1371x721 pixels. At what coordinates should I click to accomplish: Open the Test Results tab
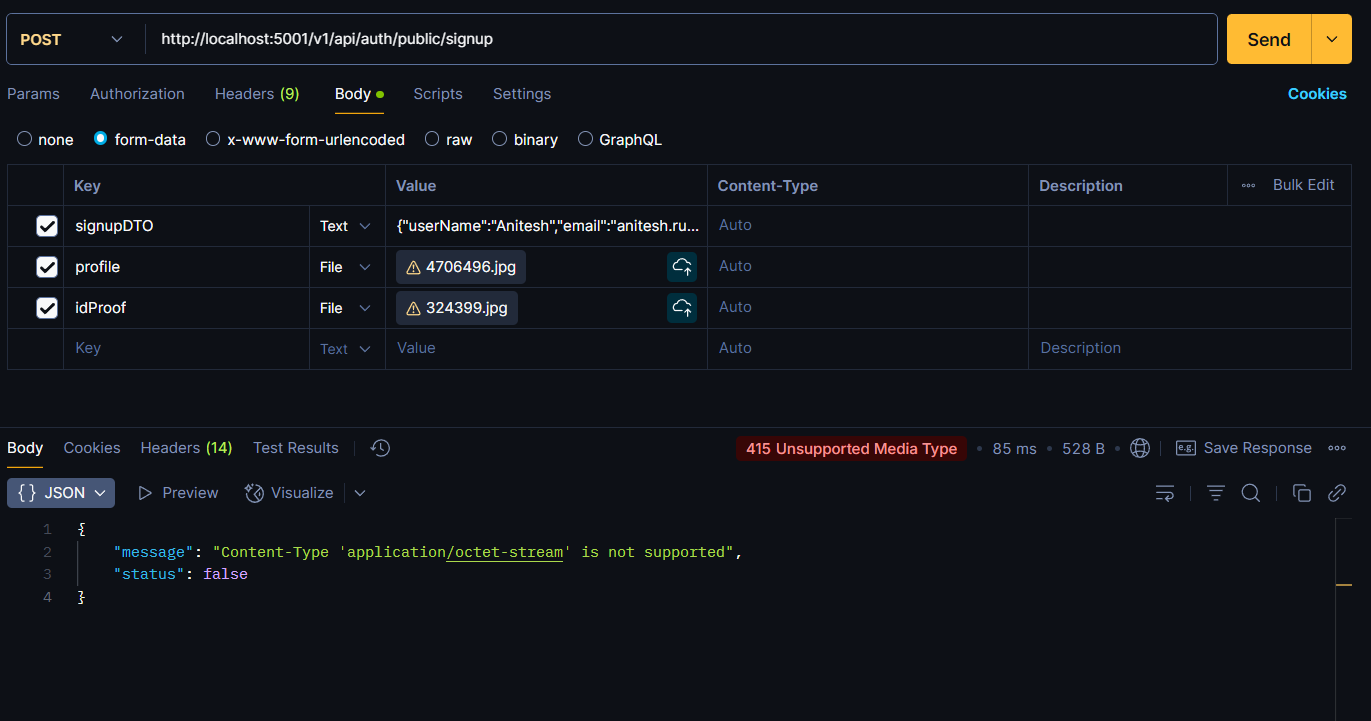296,448
